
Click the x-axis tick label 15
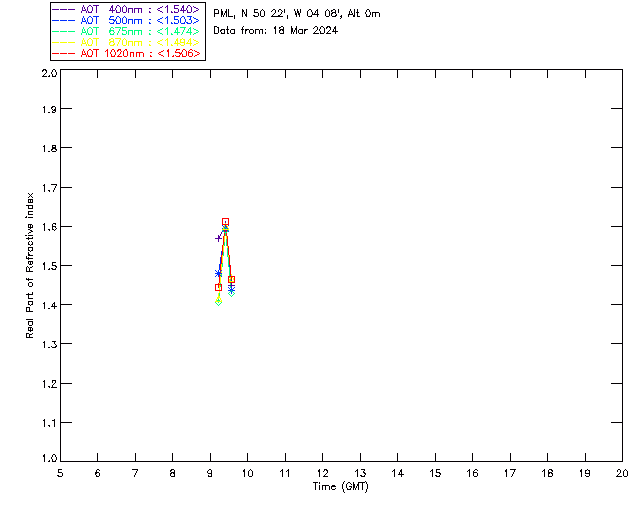coord(435,473)
